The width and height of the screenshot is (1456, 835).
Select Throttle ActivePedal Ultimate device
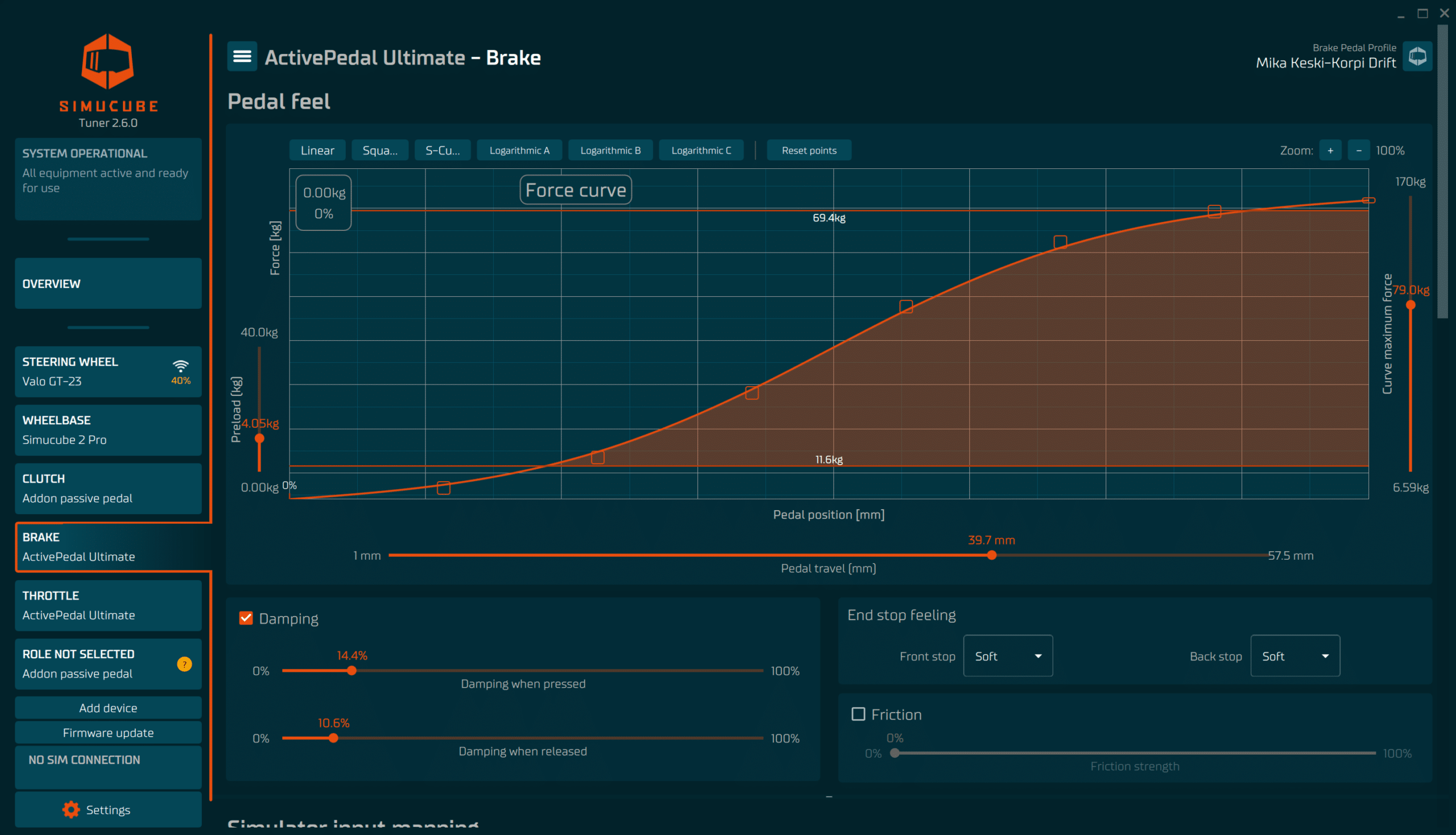coord(108,605)
